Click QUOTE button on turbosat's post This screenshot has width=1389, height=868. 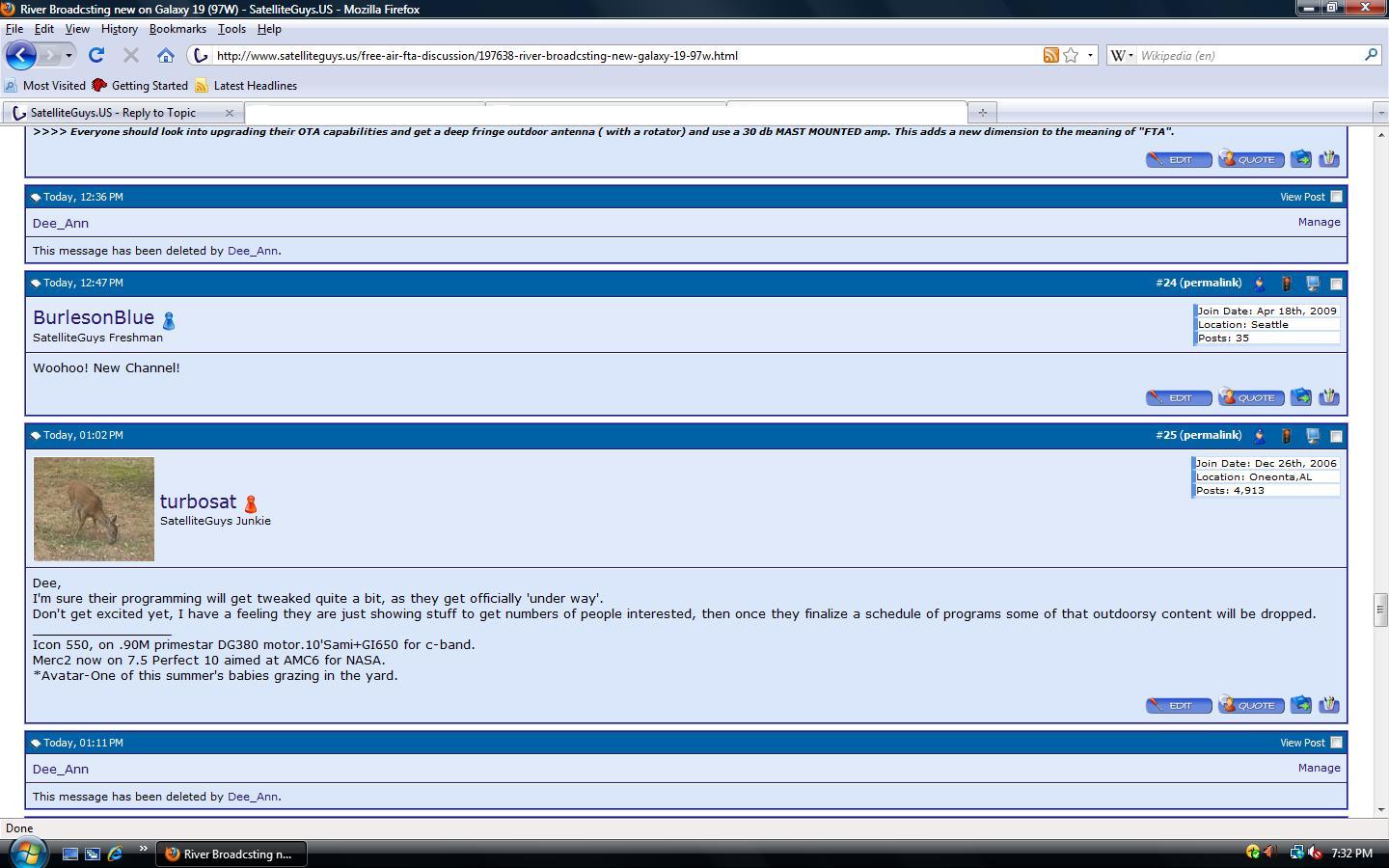point(1251,705)
